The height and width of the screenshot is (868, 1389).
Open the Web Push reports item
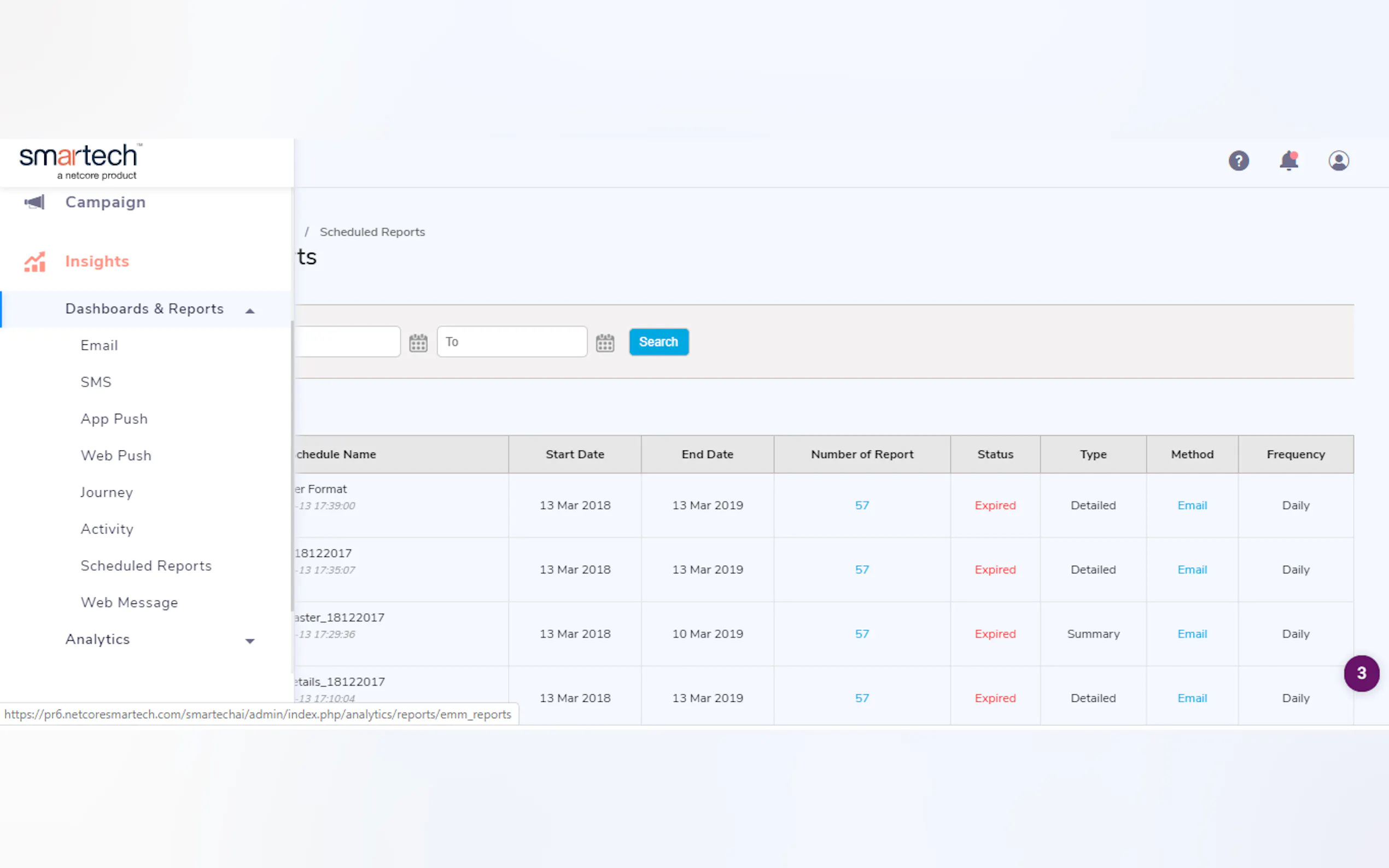116,455
